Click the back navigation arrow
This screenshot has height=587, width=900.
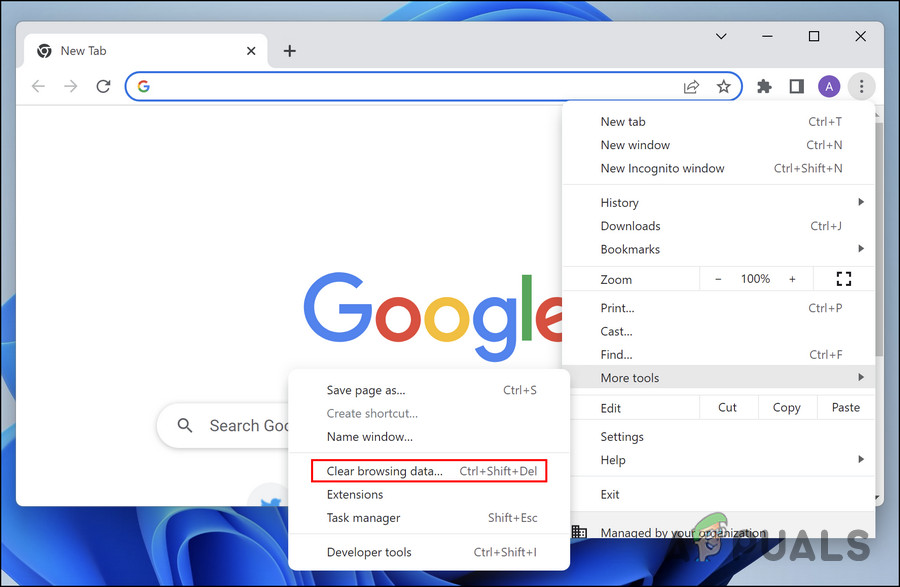tap(38, 86)
